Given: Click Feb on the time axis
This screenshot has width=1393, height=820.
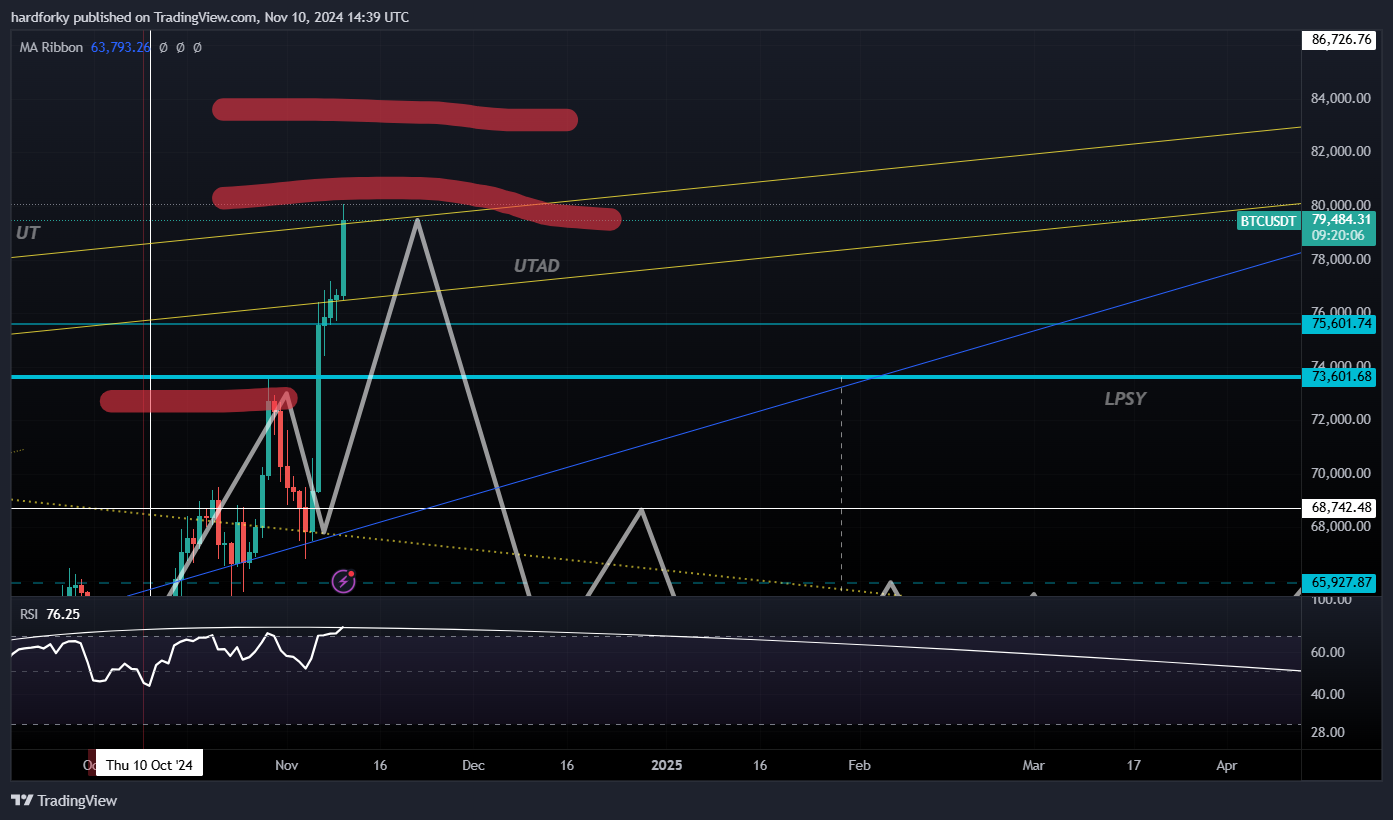Looking at the screenshot, I should tap(859, 765).
